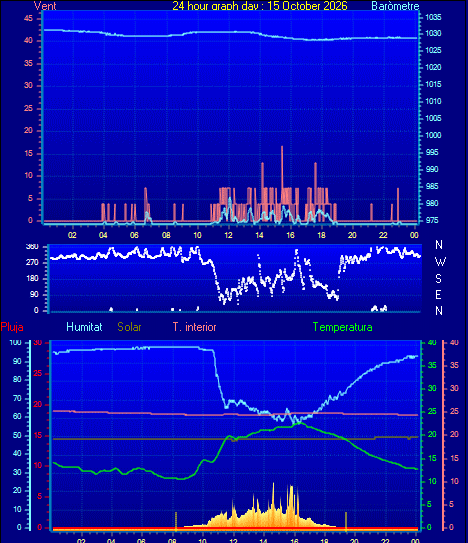Click the barometer scale value 980

pos(432,203)
